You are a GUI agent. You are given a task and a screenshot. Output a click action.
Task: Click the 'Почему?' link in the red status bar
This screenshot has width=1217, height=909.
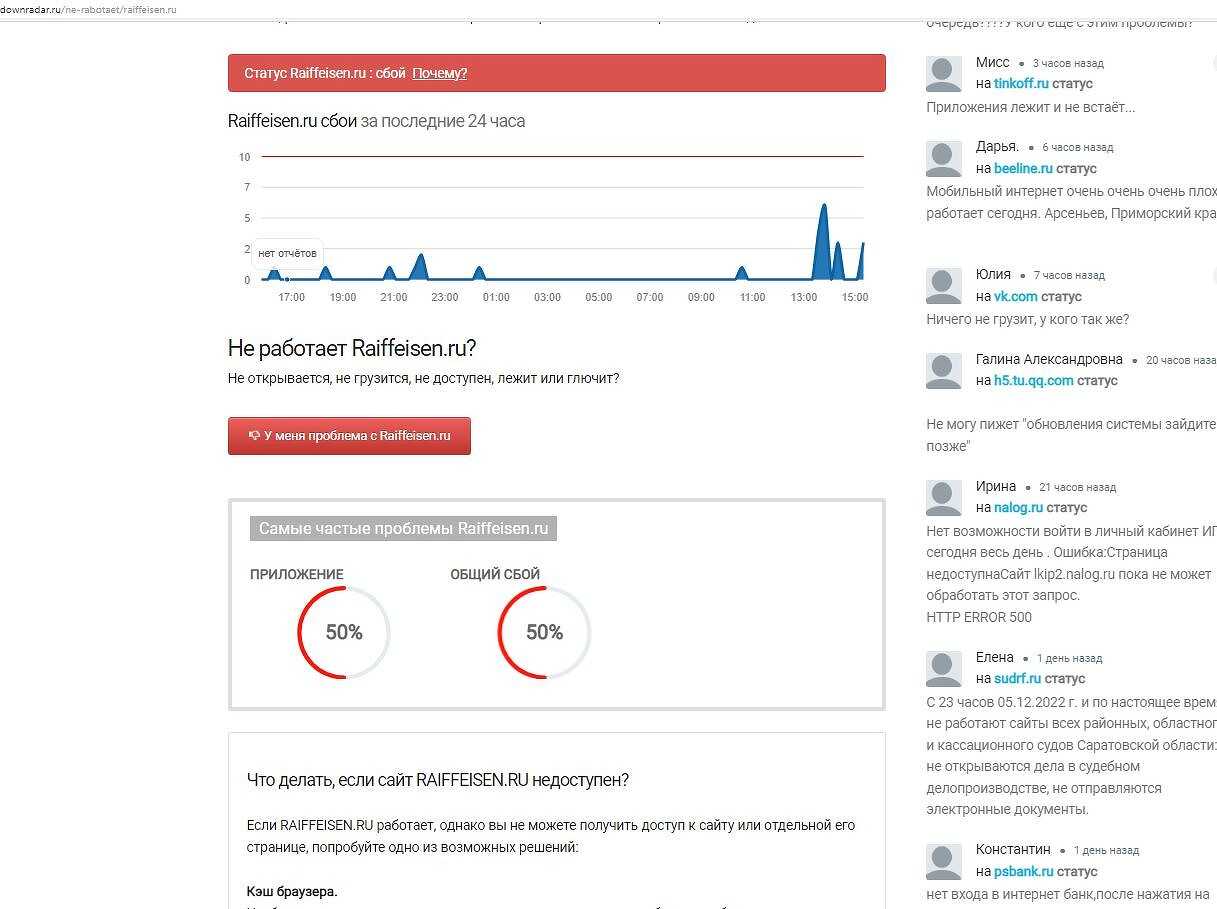tap(439, 73)
